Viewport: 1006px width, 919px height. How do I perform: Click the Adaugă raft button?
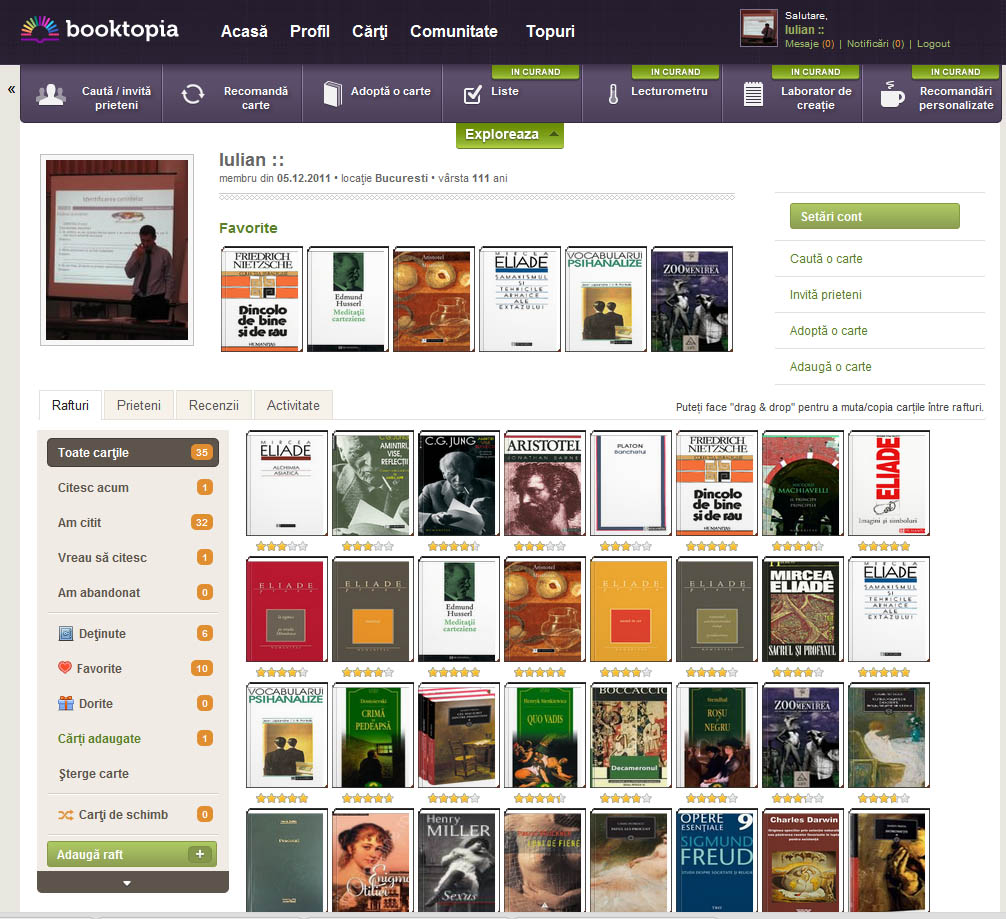[x=132, y=854]
